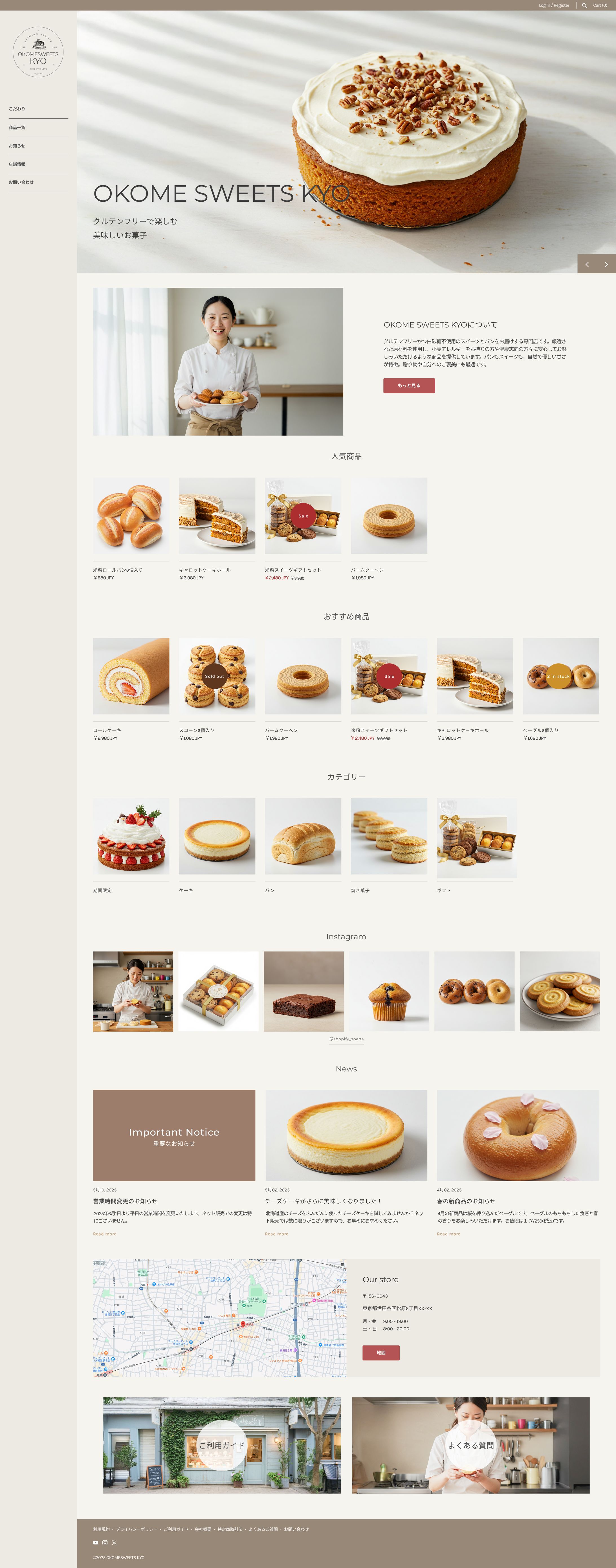Click the YouTube icon in footer
This screenshot has height=1568, width=616.
coord(96,1542)
